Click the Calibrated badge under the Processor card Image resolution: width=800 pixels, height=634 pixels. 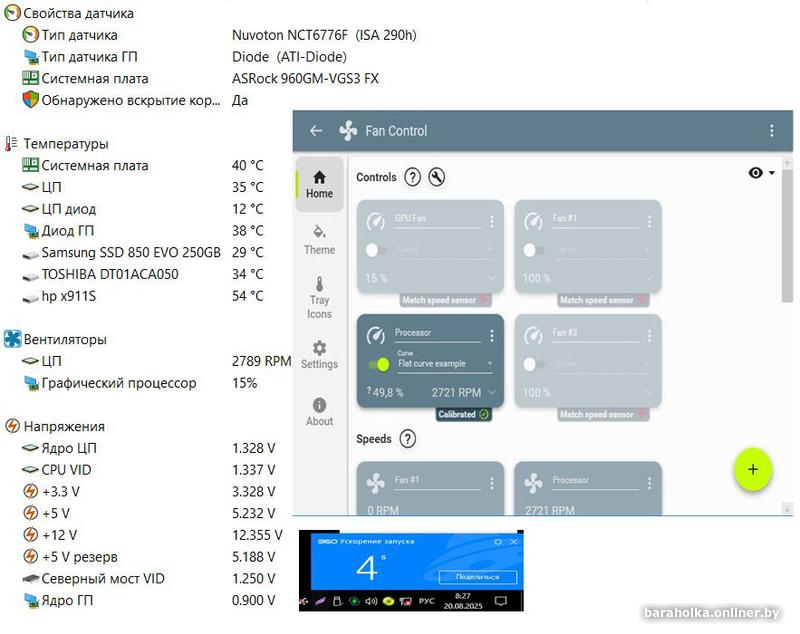[464, 415]
